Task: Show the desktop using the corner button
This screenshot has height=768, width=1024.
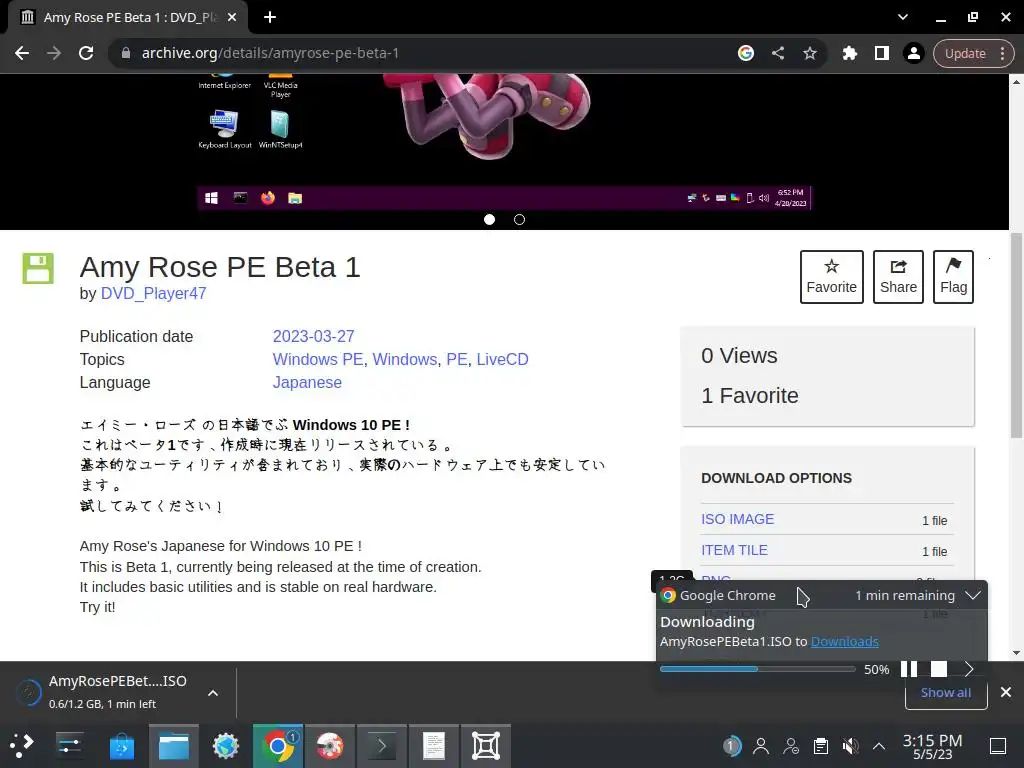Action: point(998,745)
